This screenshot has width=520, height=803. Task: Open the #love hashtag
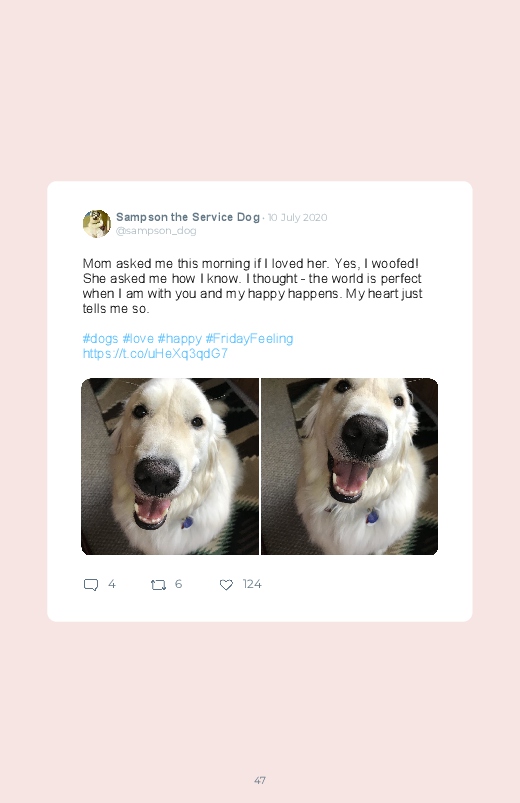pyautogui.click(x=138, y=339)
